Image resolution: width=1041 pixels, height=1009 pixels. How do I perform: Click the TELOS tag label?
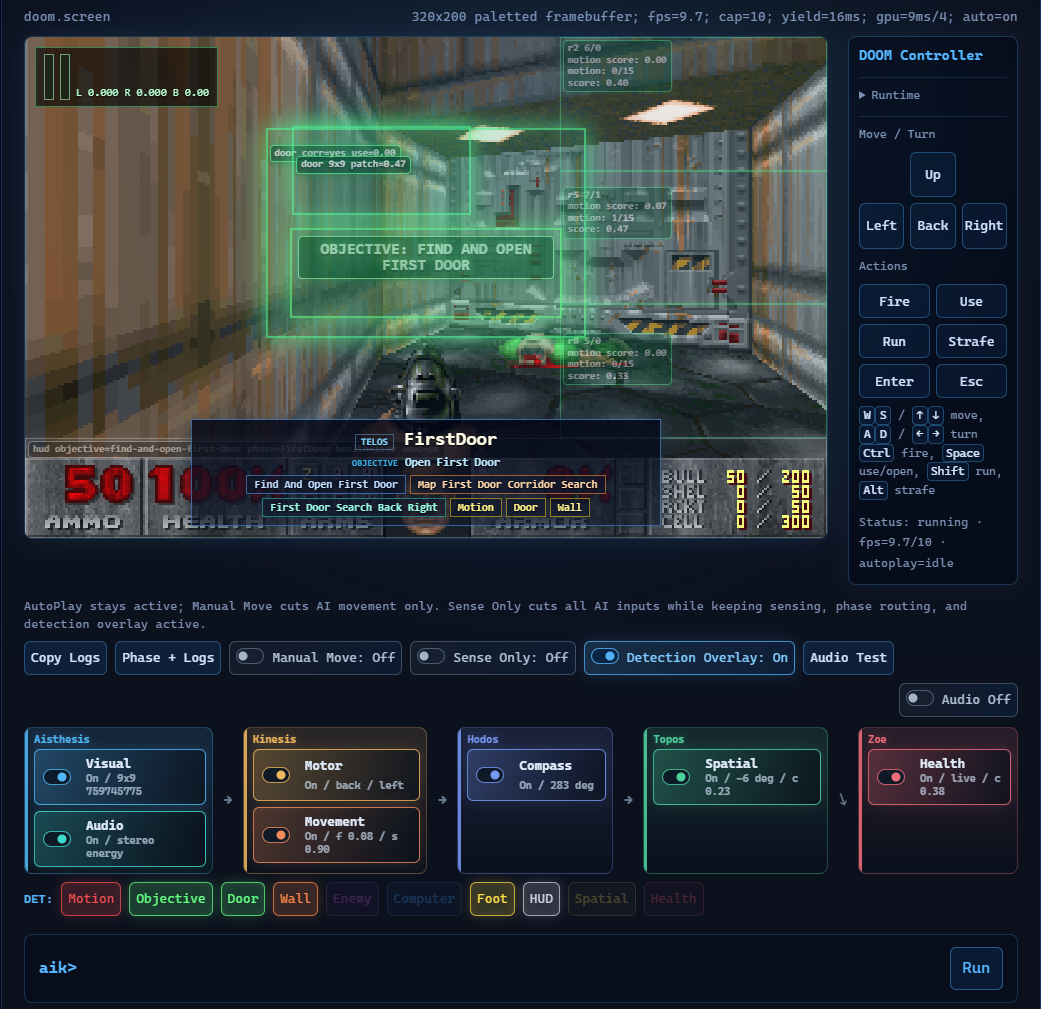[x=374, y=441]
